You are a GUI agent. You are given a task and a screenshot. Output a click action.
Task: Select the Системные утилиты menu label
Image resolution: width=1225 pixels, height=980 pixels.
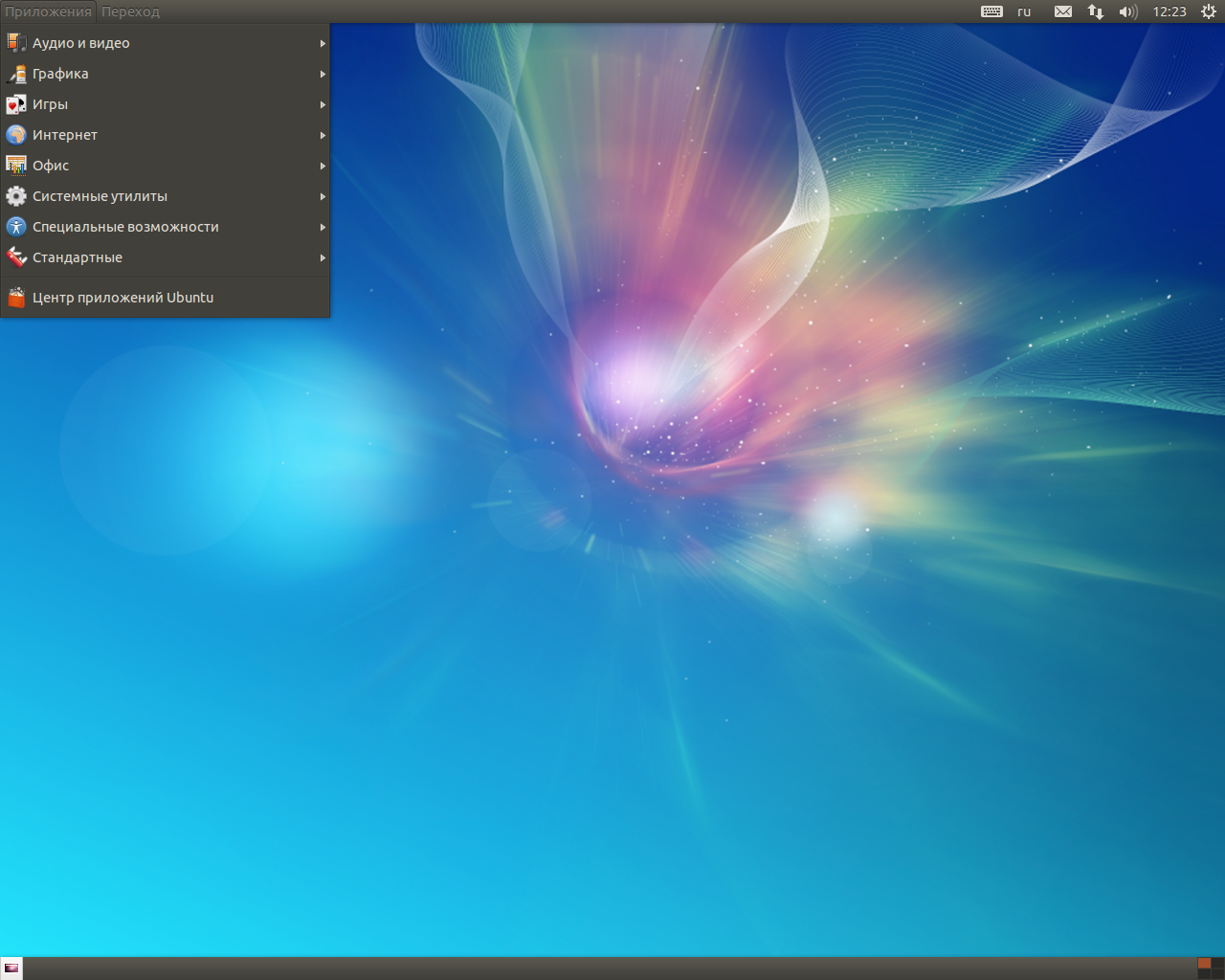coord(100,196)
